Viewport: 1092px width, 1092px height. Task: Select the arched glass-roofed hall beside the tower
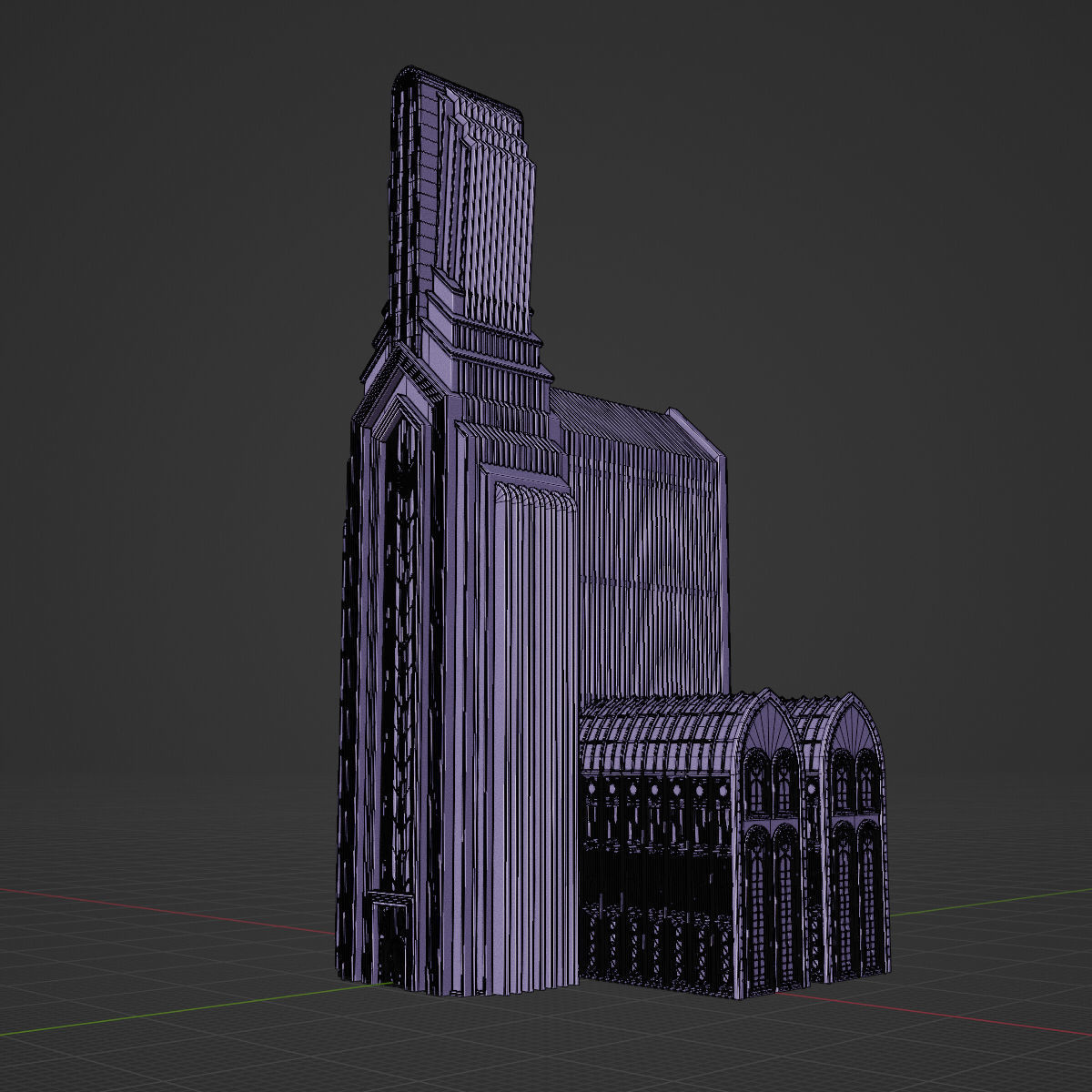click(733, 842)
